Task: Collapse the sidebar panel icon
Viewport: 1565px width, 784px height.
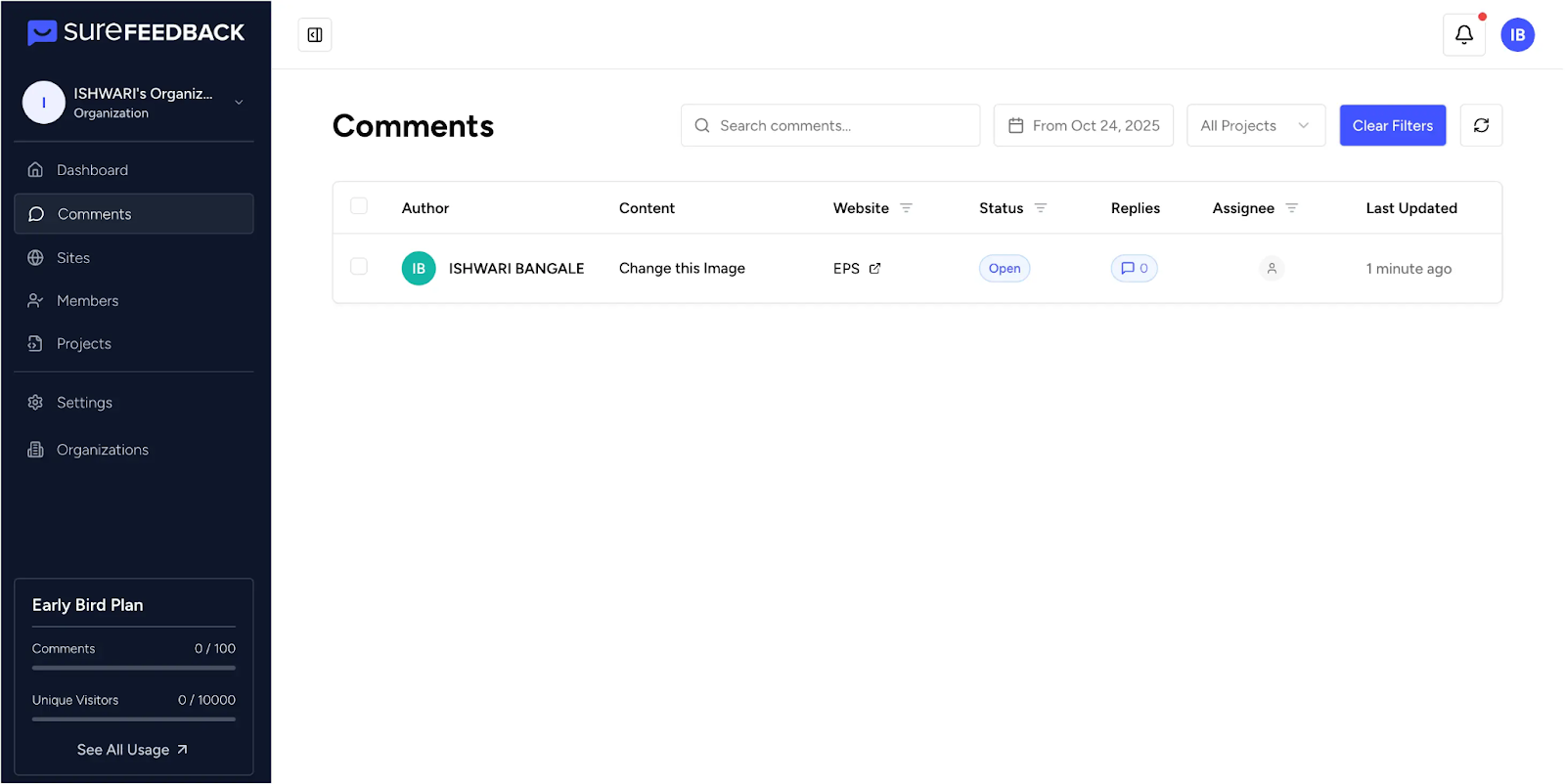Action: click(x=315, y=35)
